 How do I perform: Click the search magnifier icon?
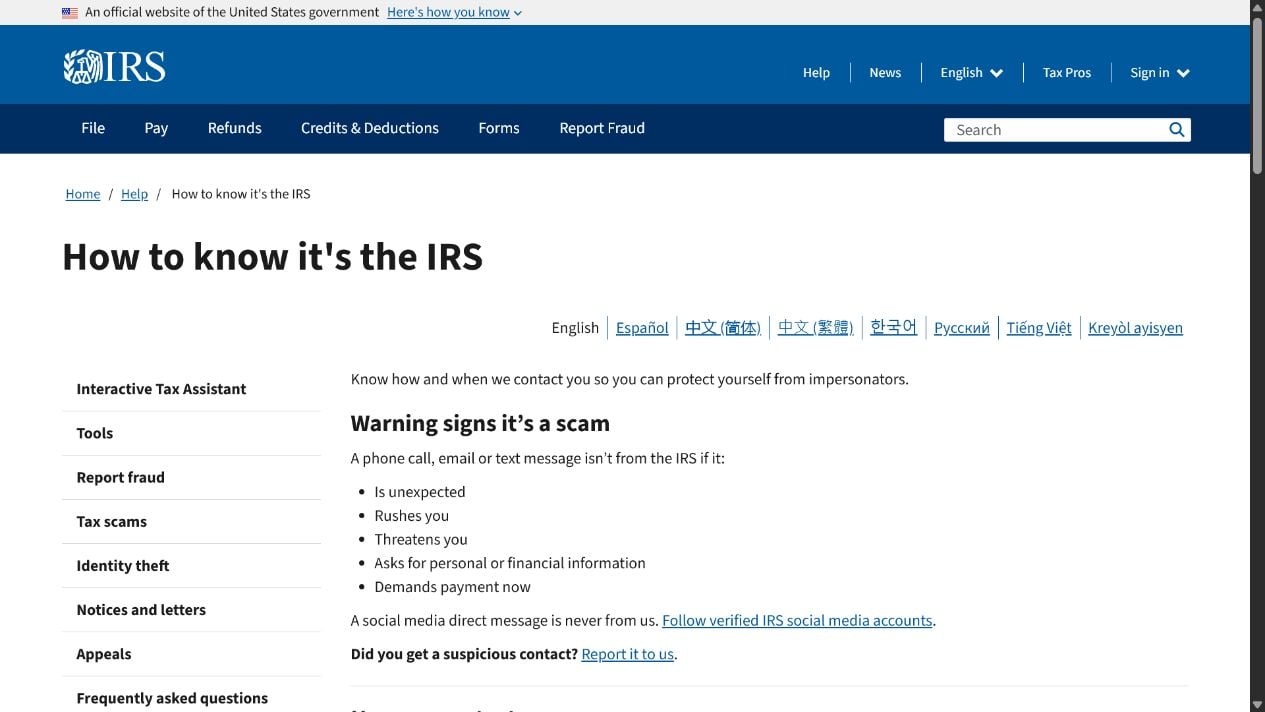tap(1177, 130)
